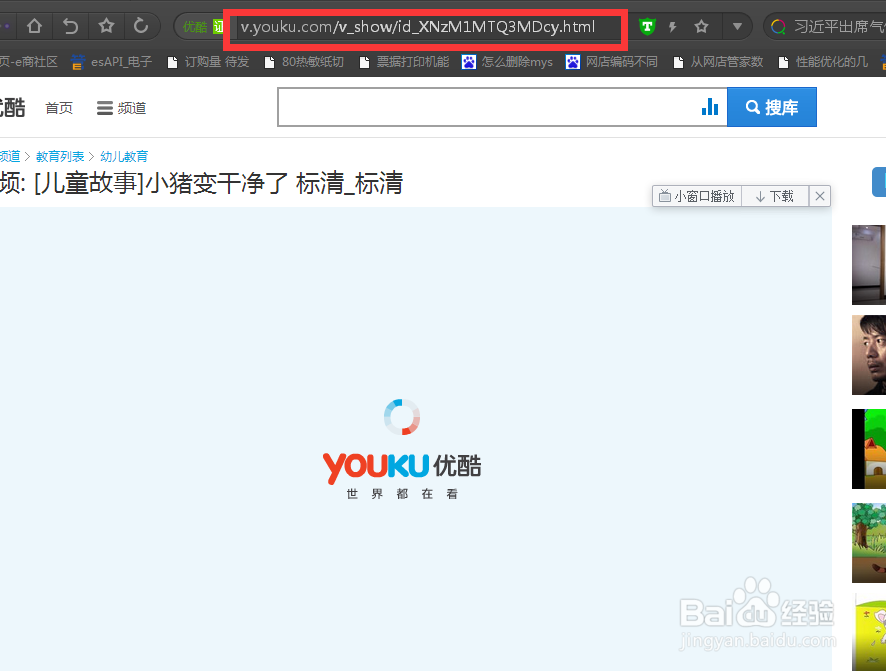Open the 网店编码不同 bookmark

(x=612, y=62)
